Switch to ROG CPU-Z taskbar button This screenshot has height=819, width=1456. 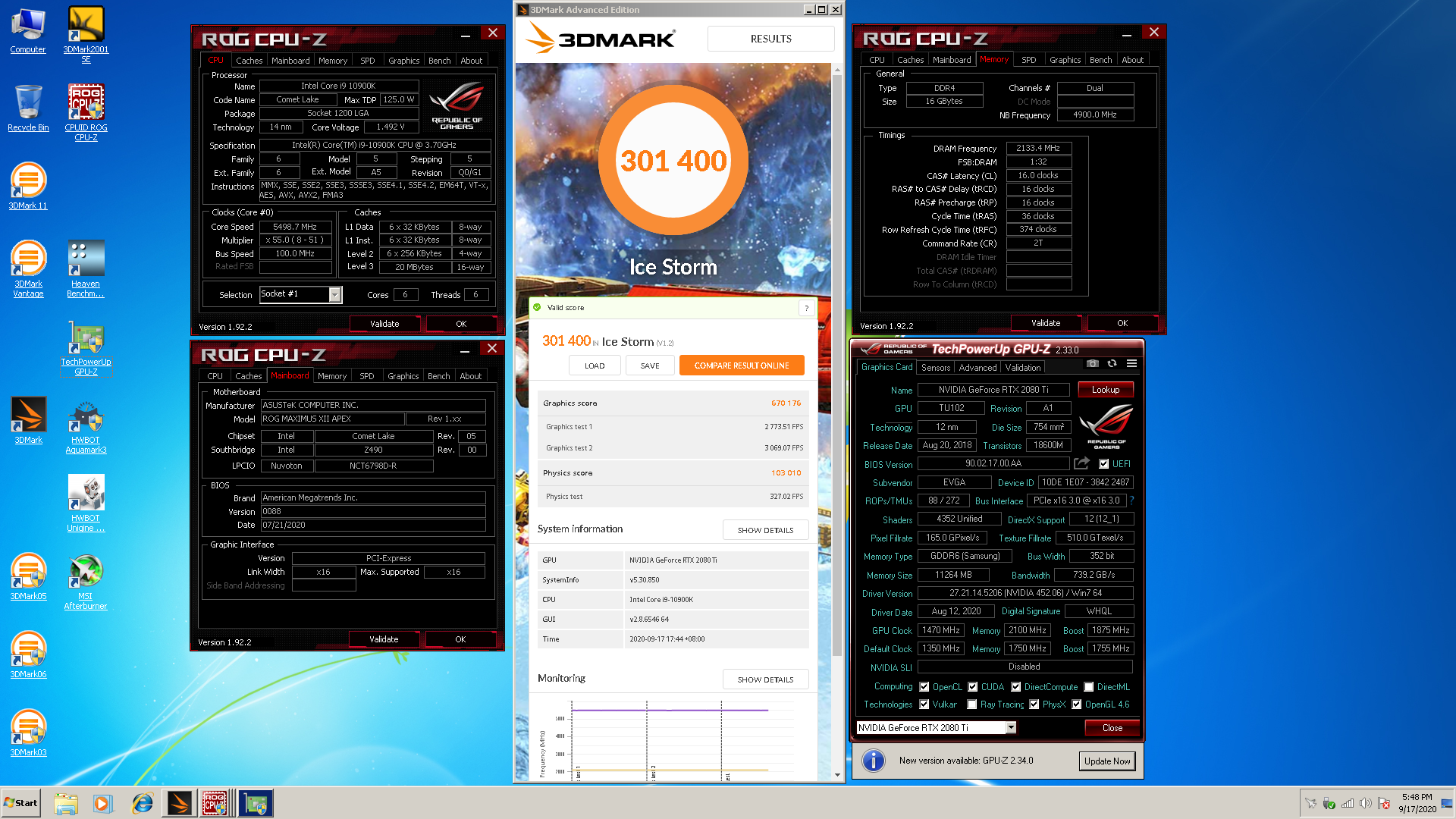pyautogui.click(x=217, y=803)
